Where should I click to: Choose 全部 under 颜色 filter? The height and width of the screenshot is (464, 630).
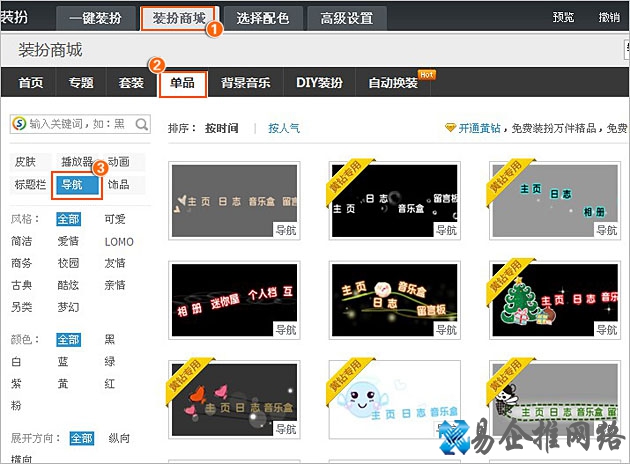pos(68,340)
